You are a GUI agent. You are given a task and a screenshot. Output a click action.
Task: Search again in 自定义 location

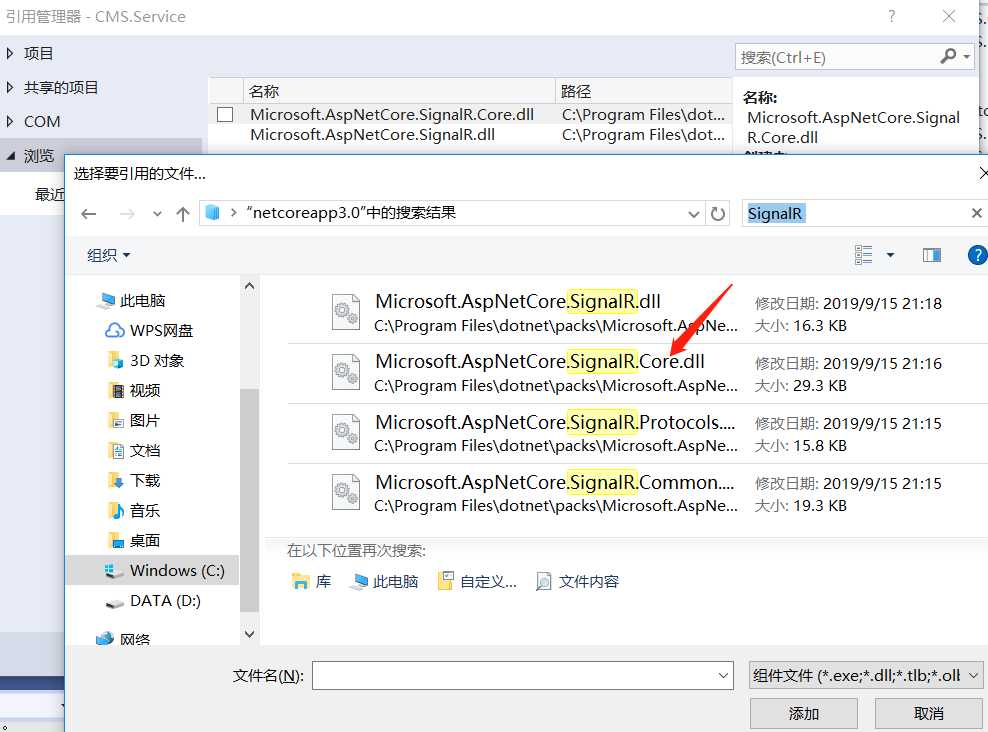click(477, 581)
